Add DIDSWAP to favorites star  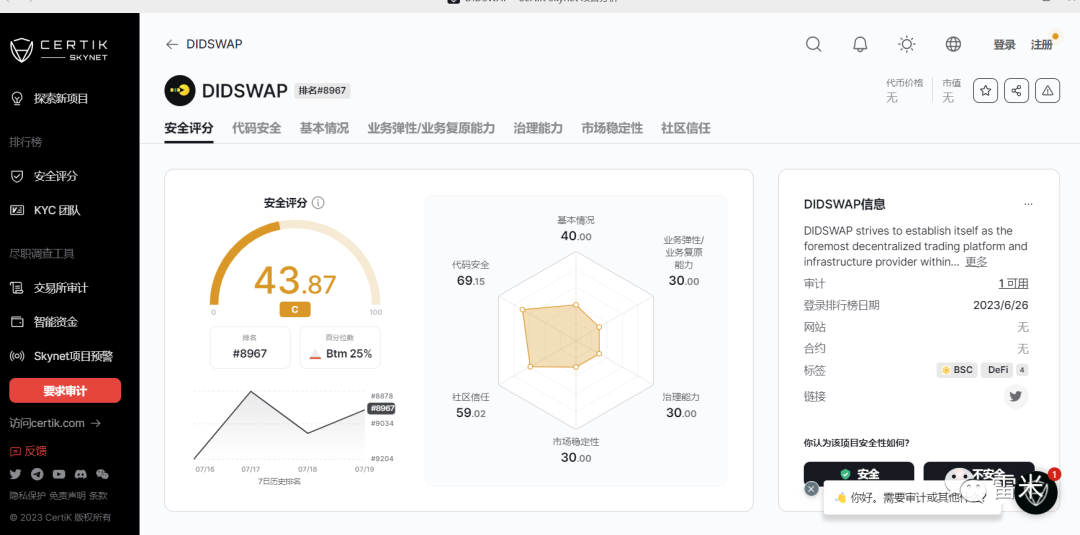tap(986, 90)
